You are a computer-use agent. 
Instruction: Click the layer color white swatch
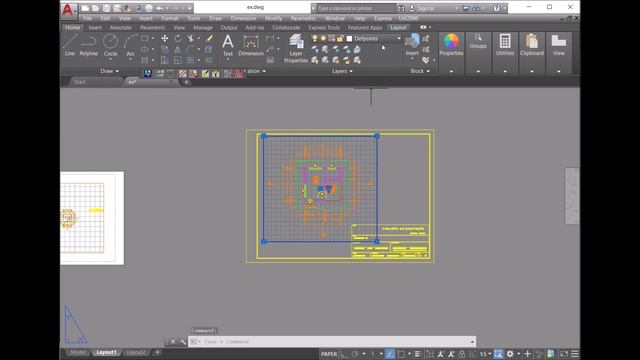click(349, 39)
